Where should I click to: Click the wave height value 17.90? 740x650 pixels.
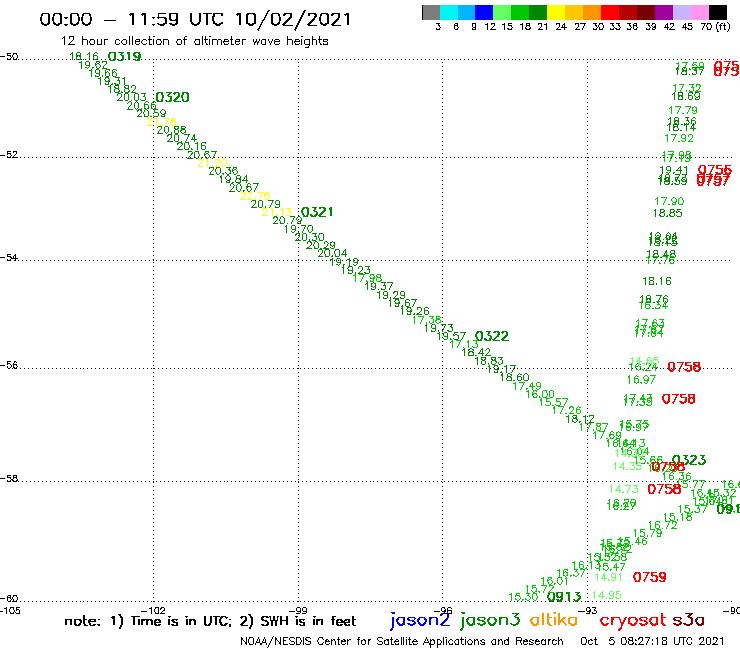click(669, 202)
